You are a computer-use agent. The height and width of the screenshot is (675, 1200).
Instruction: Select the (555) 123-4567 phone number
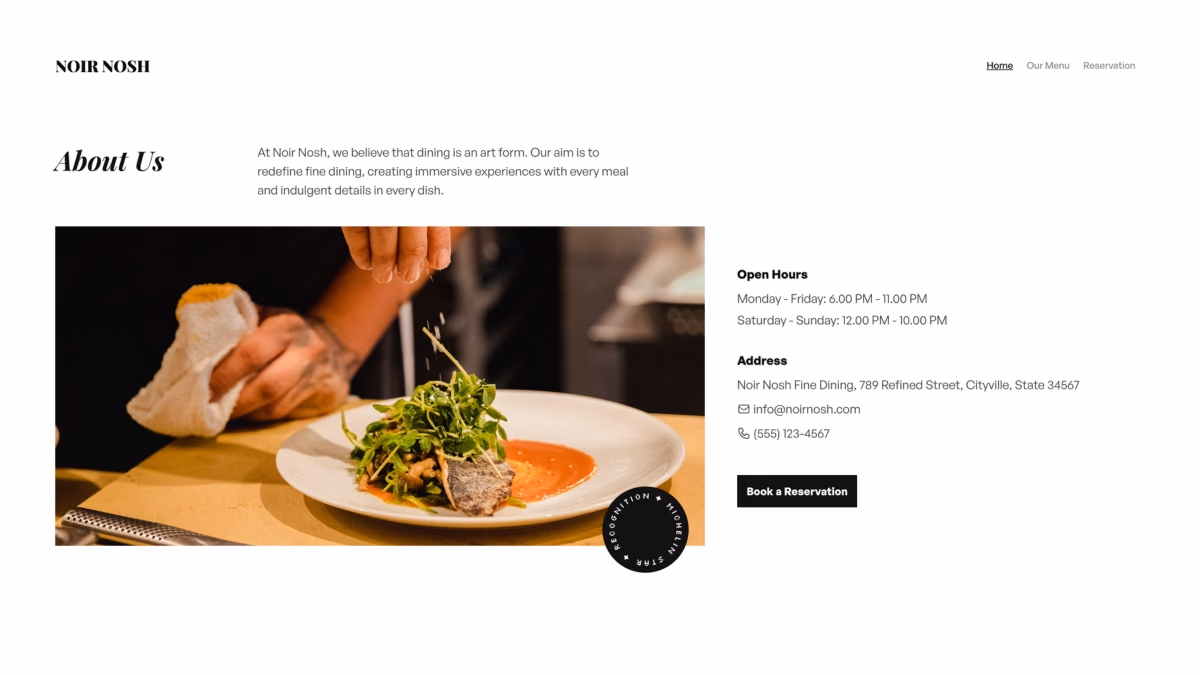coord(791,434)
